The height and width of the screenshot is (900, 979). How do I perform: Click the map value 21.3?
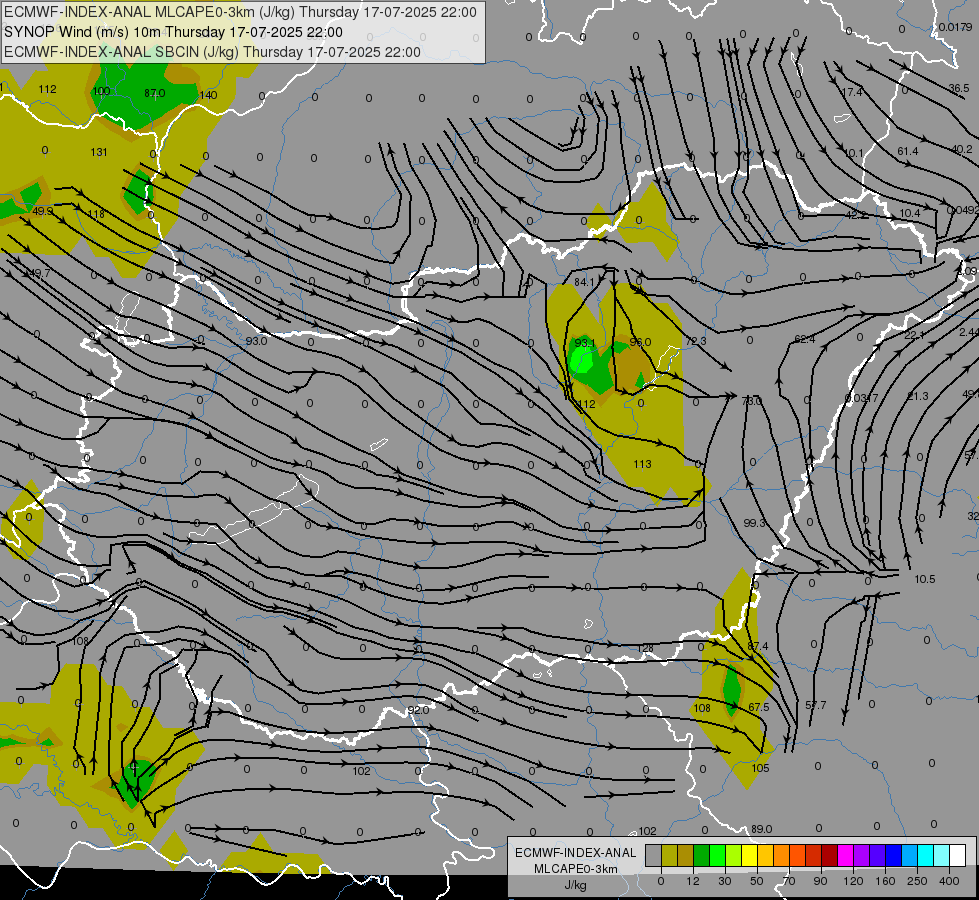point(918,396)
